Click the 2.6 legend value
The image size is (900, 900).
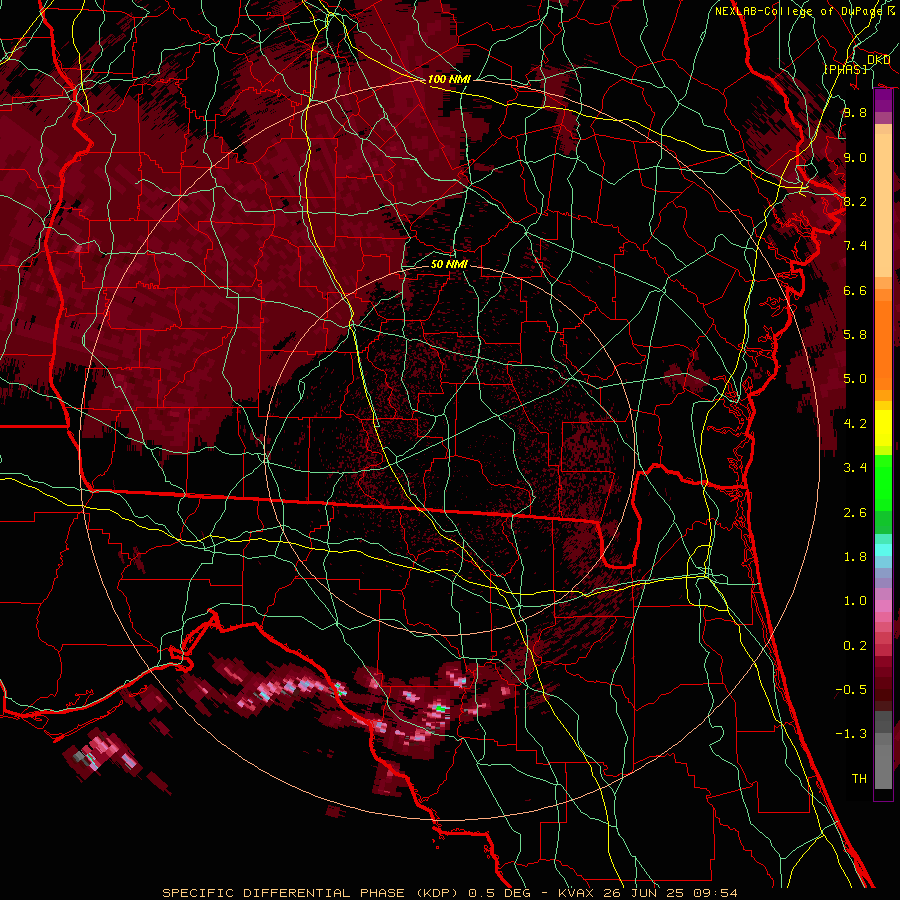855,513
